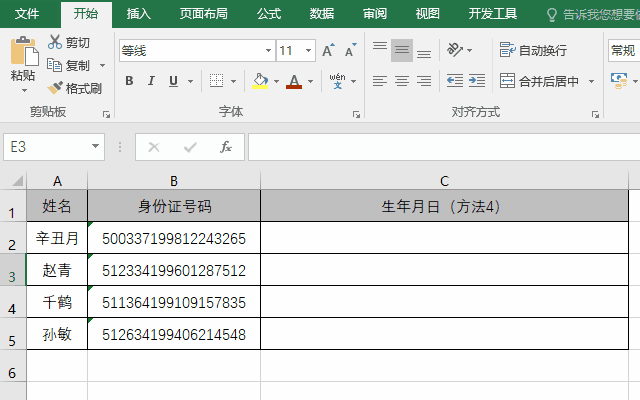Activate the 格式刷 format painter brush
This screenshot has height=400, width=640.
pos(55,88)
